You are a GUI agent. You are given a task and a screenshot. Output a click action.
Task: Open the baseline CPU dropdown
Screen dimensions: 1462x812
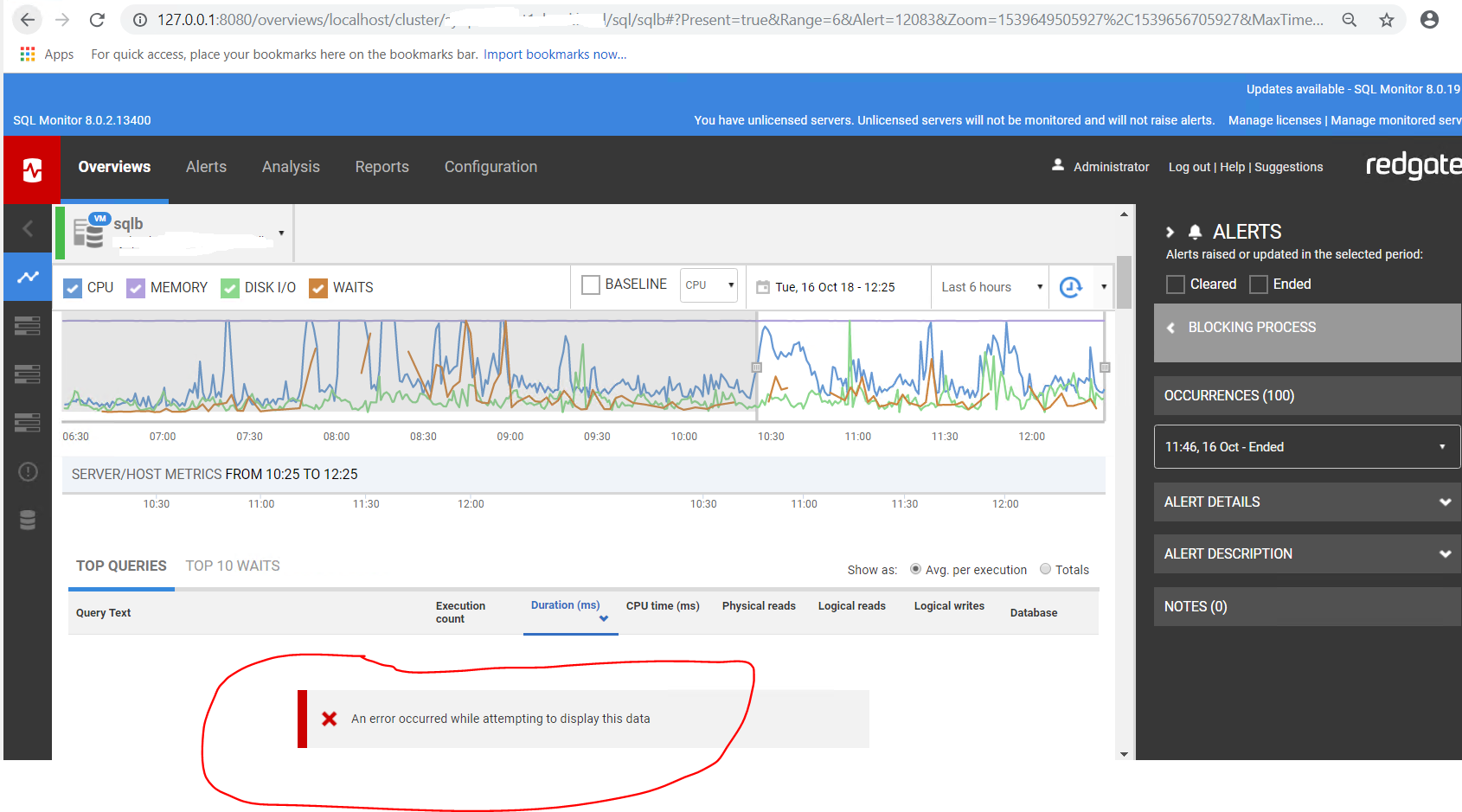click(x=709, y=285)
